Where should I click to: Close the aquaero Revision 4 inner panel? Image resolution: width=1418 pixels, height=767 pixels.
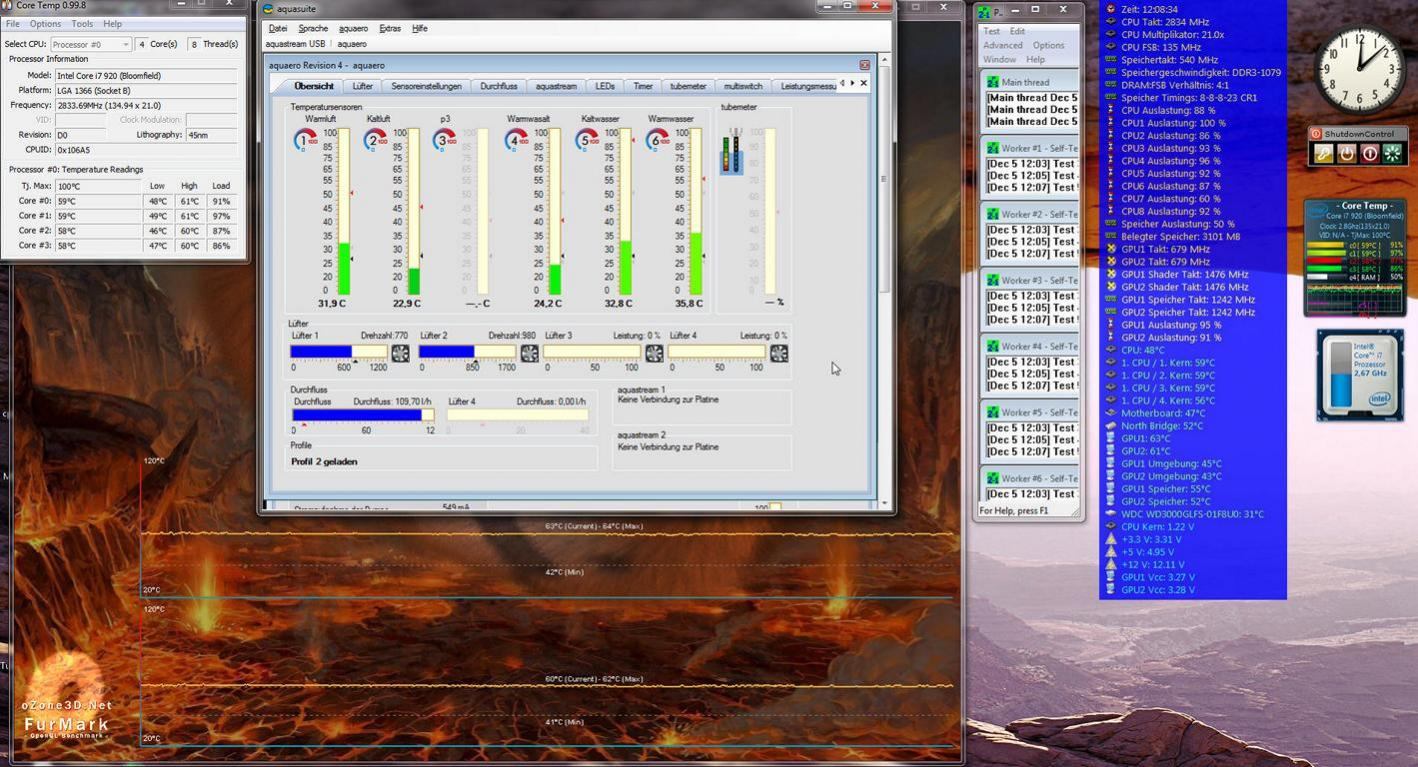click(865, 65)
